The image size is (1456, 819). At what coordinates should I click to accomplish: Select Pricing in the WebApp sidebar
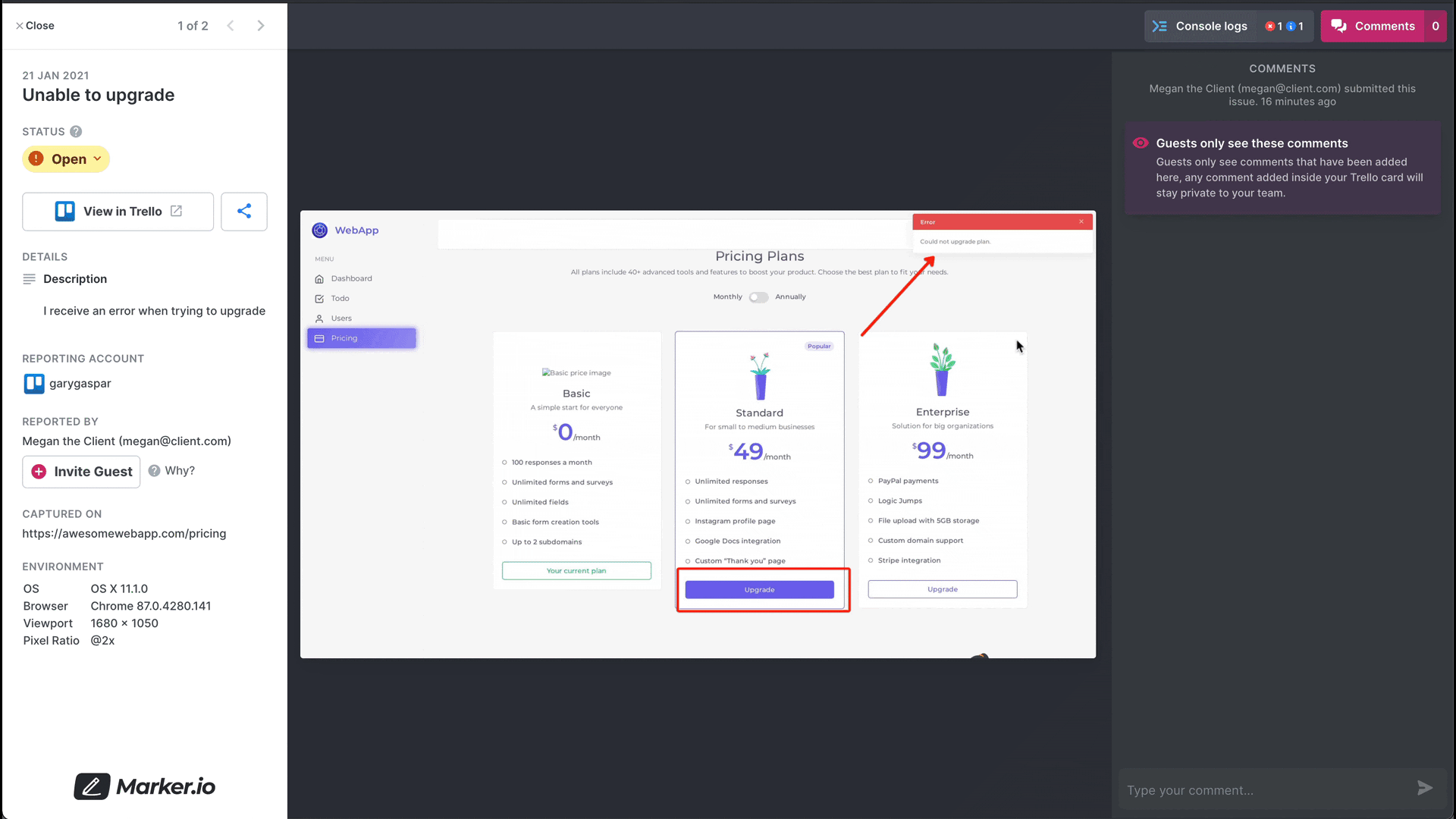tap(362, 337)
